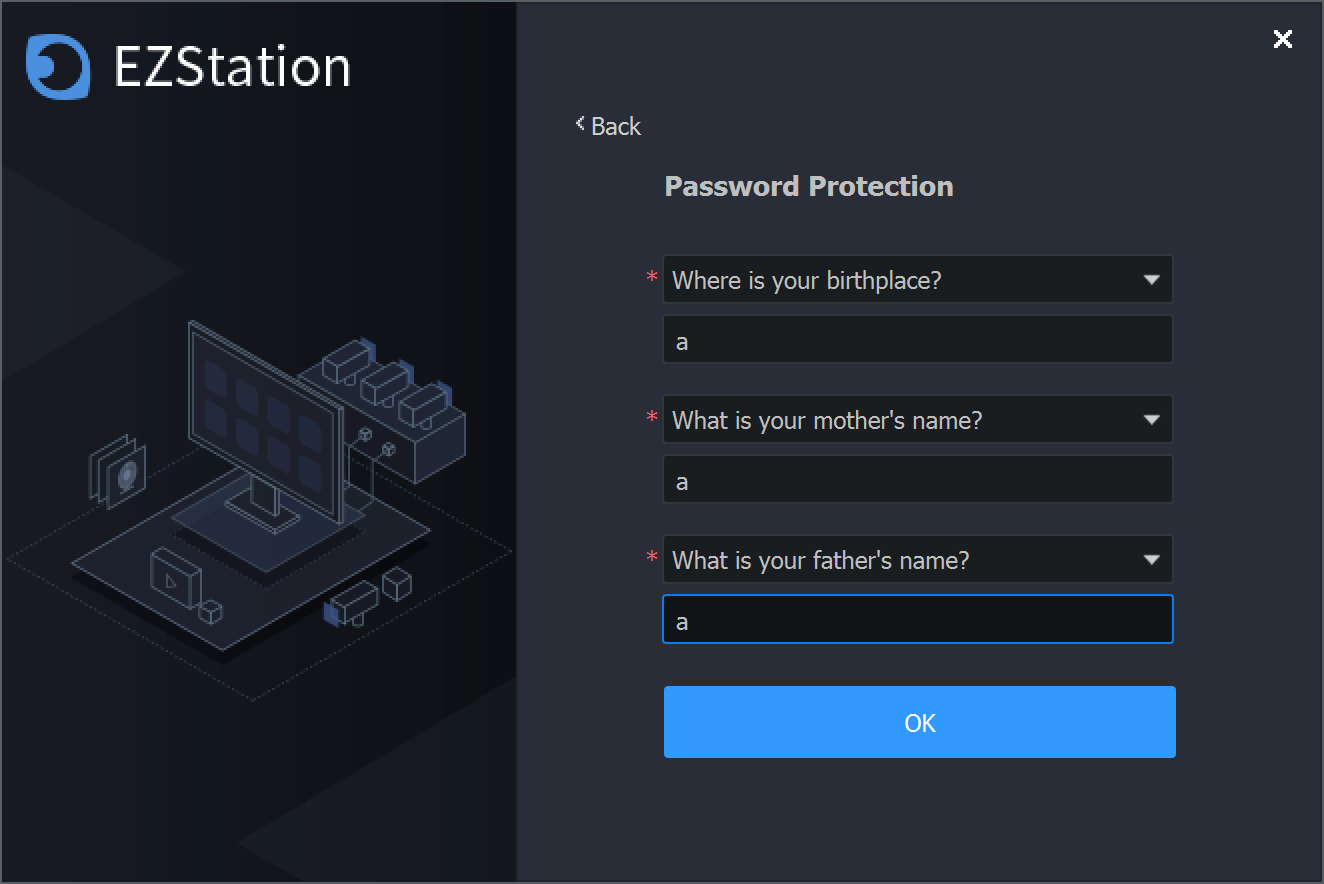Click the play video box illustration
The height and width of the screenshot is (884, 1324).
[175, 578]
